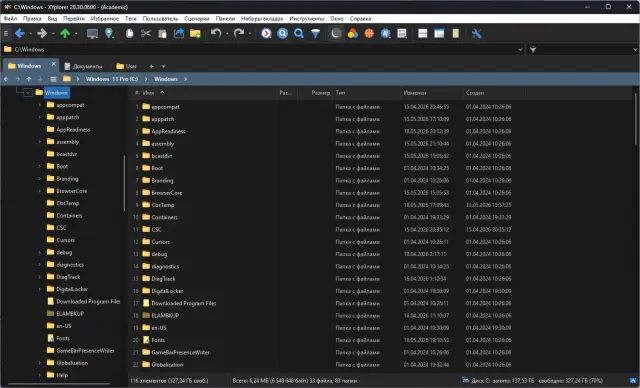Toggle the navigation tree panel icon

(x=439, y=33)
